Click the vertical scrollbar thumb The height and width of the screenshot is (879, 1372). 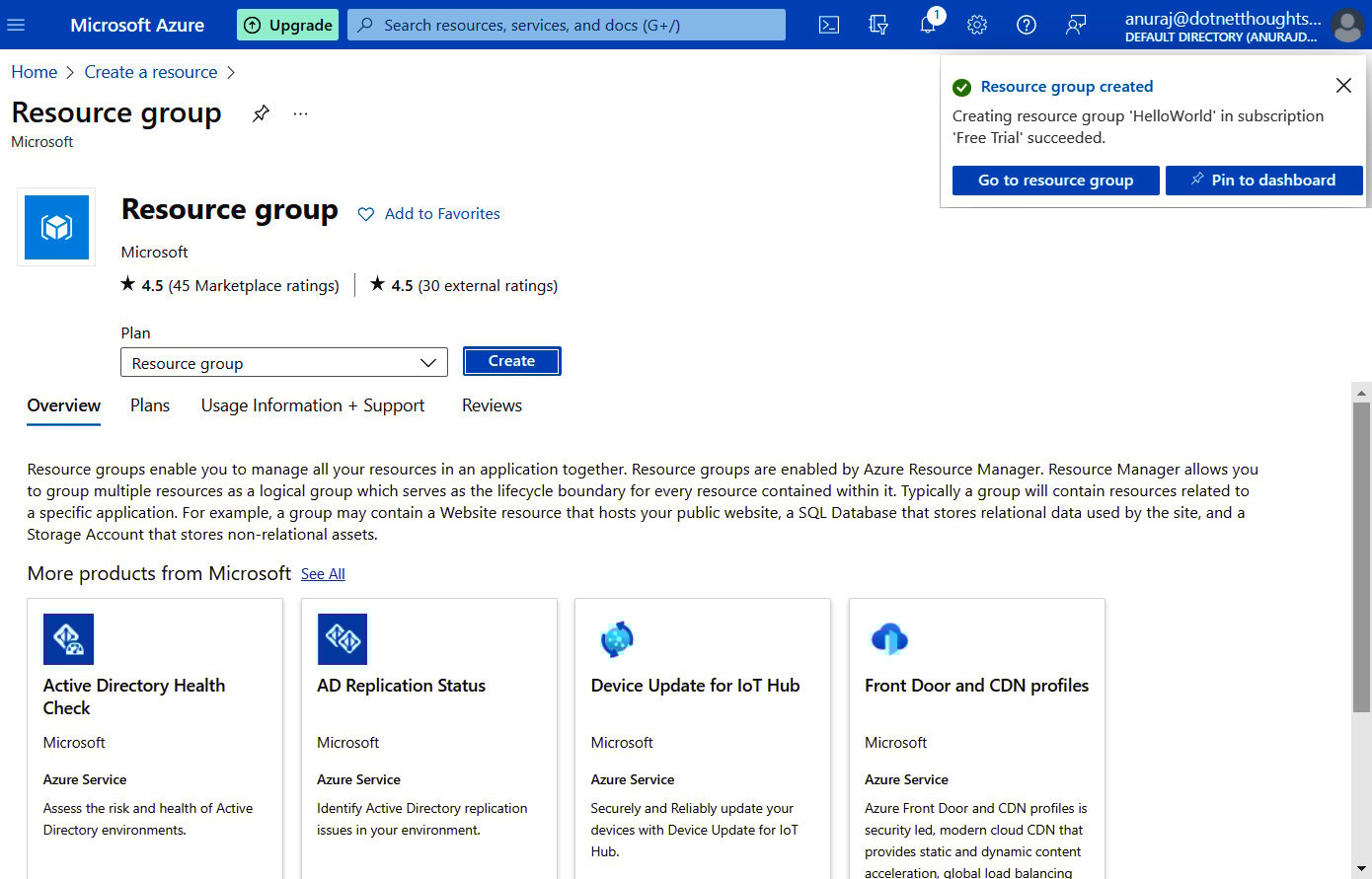point(1361,555)
